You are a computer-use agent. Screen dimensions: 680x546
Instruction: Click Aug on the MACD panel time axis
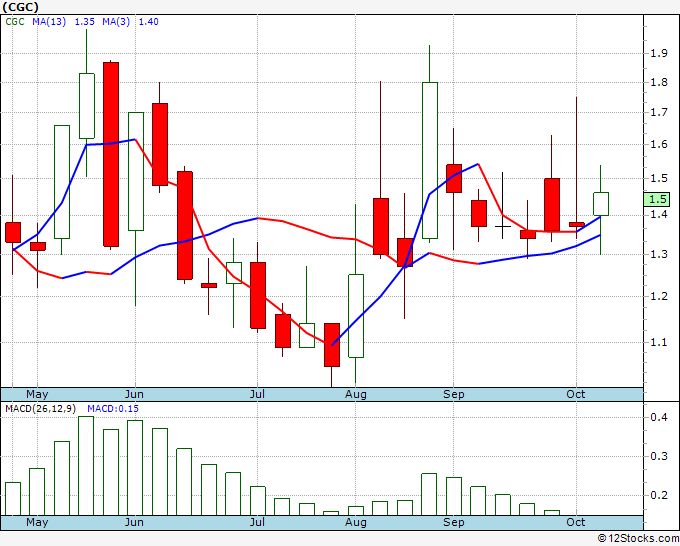pyautogui.click(x=356, y=522)
